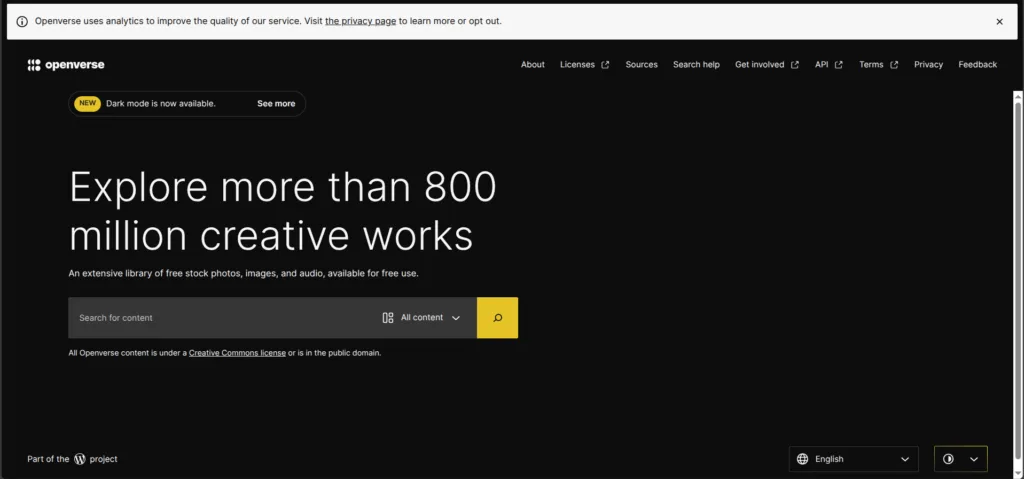Screen dimensions: 1024x479
Task: Go to the About page
Action: tap(533, 65)
